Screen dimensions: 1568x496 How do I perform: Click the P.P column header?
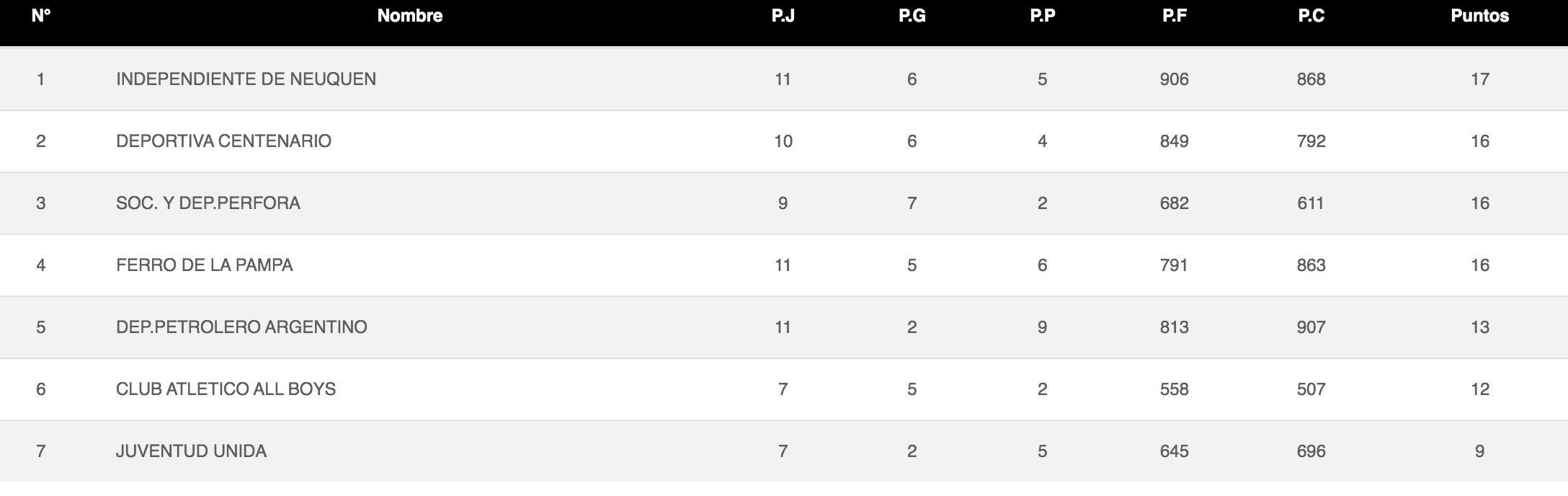click(1042, 16)
